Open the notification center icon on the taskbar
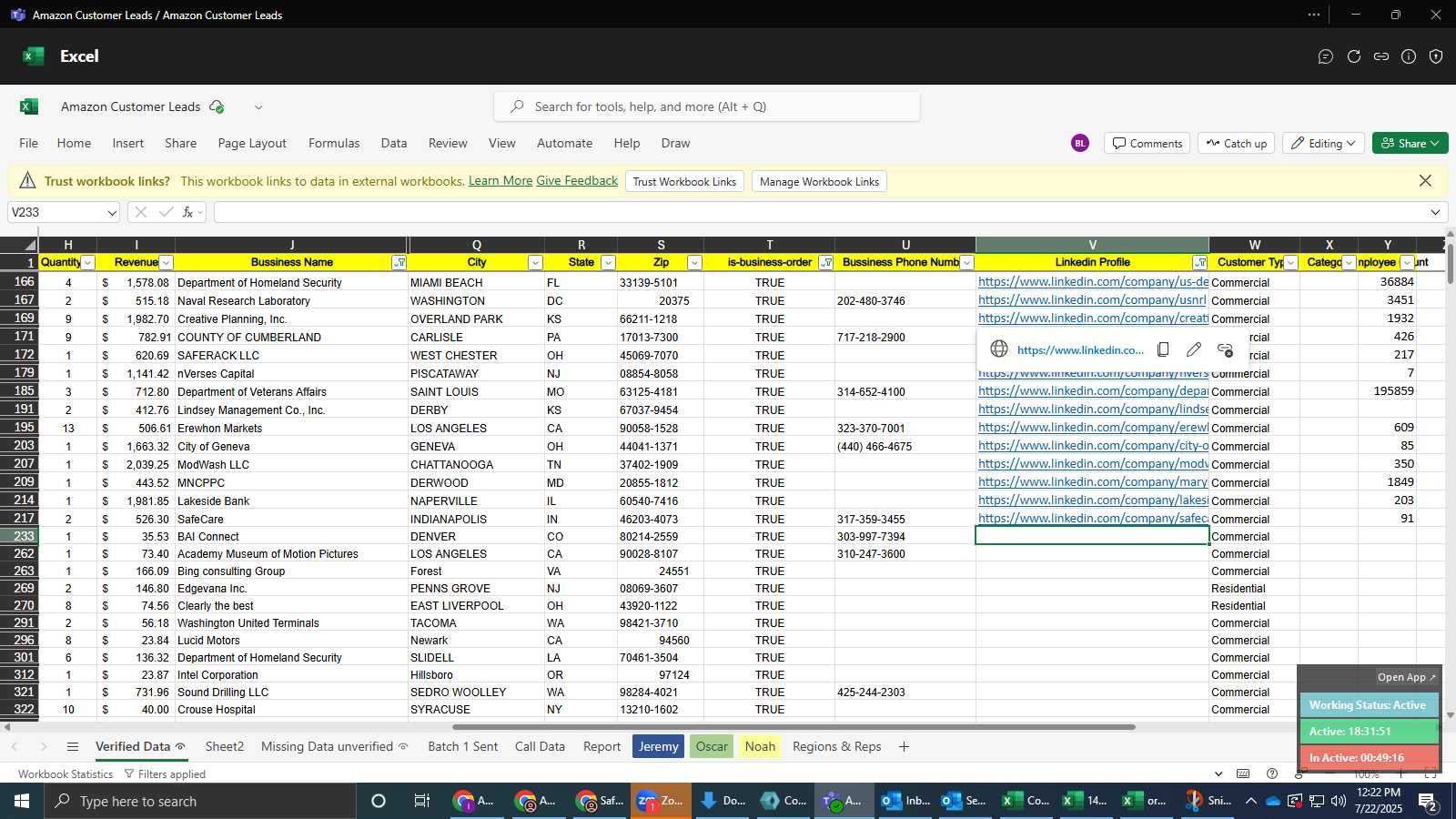The width and height of the screenshot is (1456, 819). click(1428, 802)
